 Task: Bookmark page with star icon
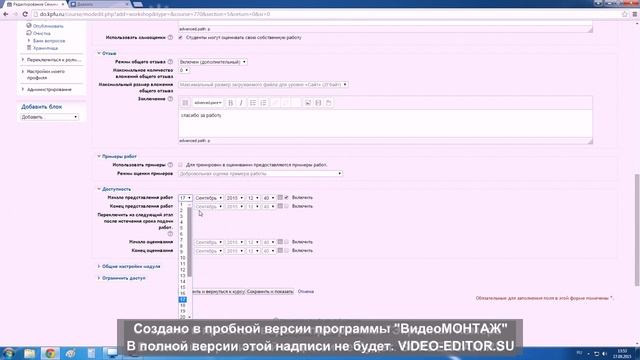(624, 14)
